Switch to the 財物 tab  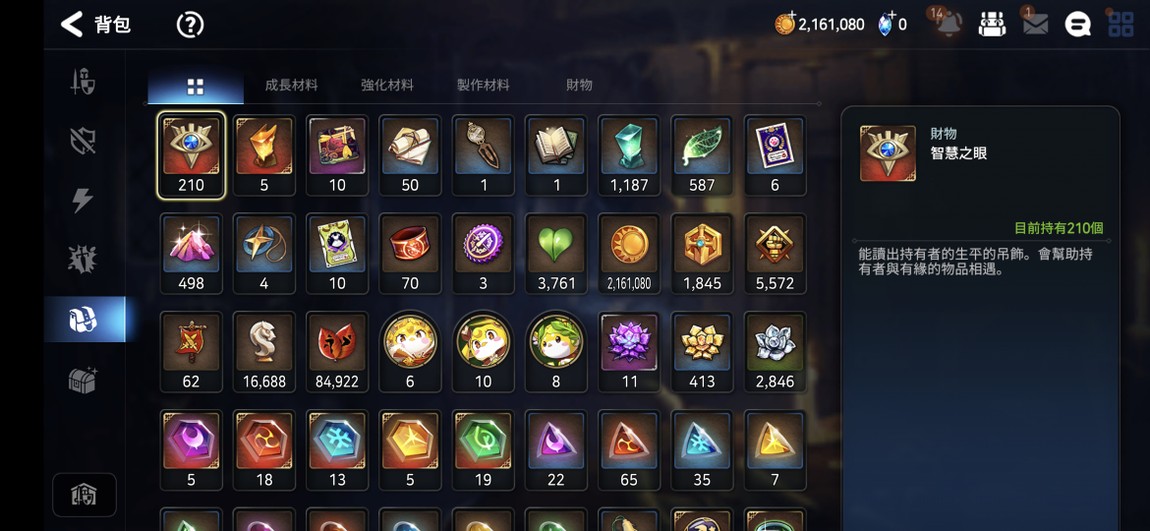click(x=579, y=85)
